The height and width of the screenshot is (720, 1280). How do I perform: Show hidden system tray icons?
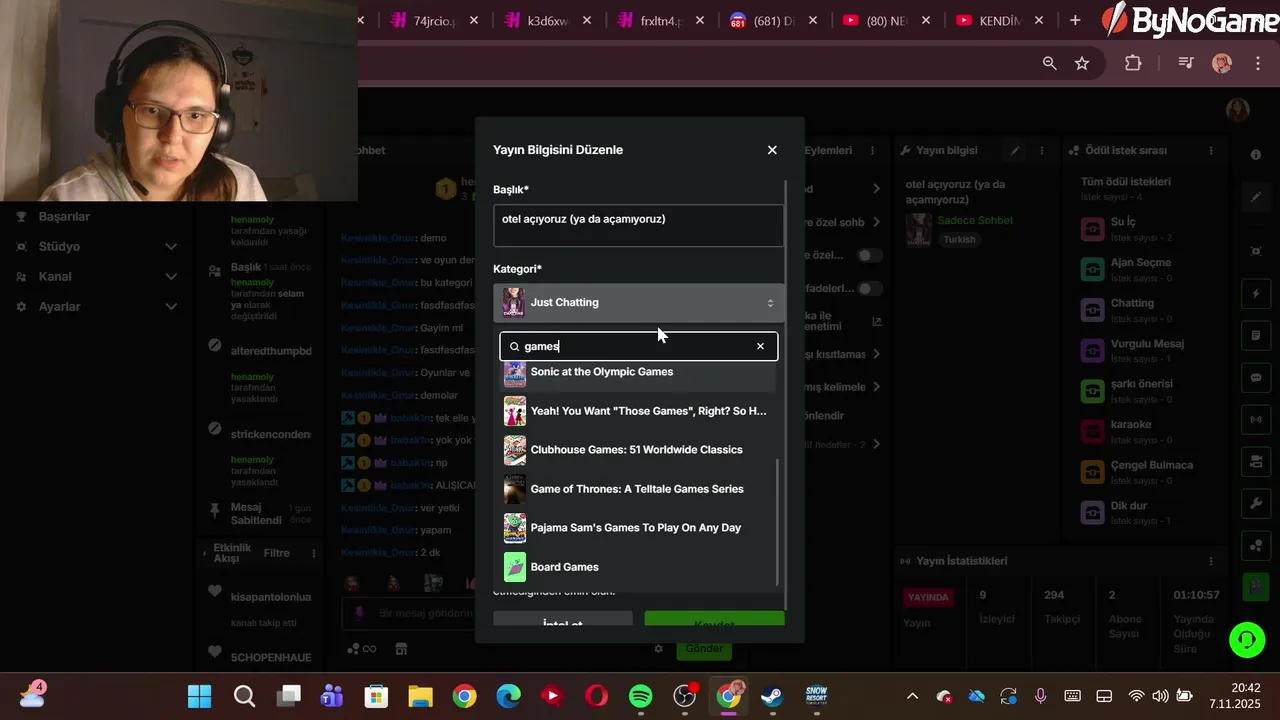[x=912, y=696]
